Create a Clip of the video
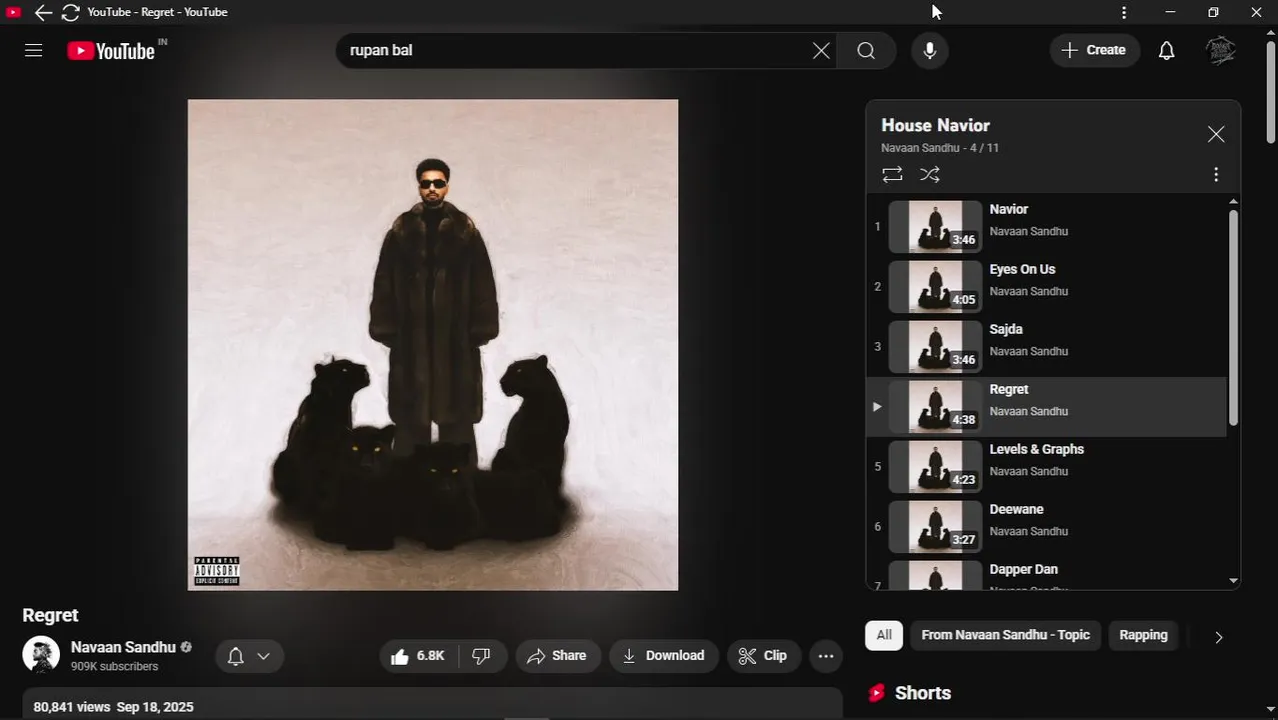 click(763, 656)
